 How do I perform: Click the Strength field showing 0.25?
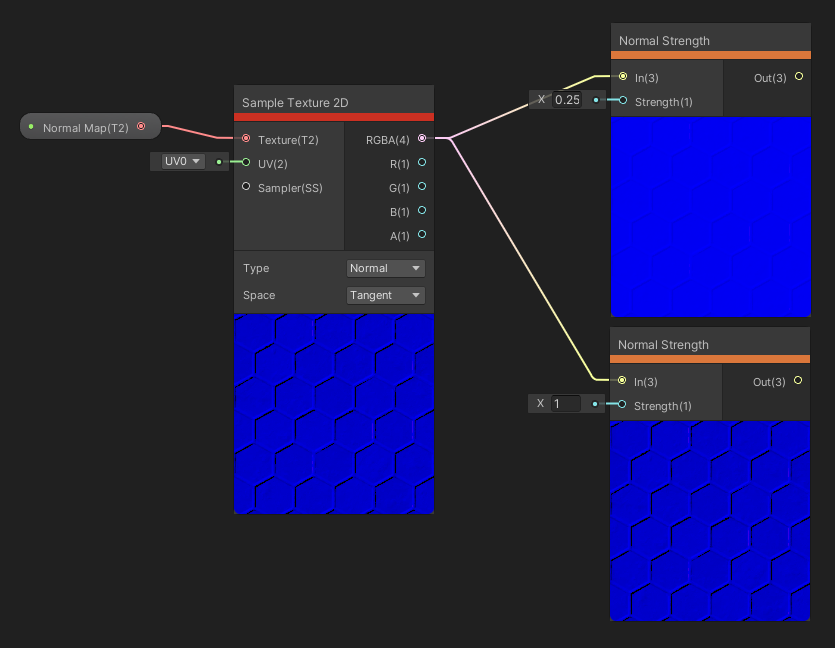[567, 99]
